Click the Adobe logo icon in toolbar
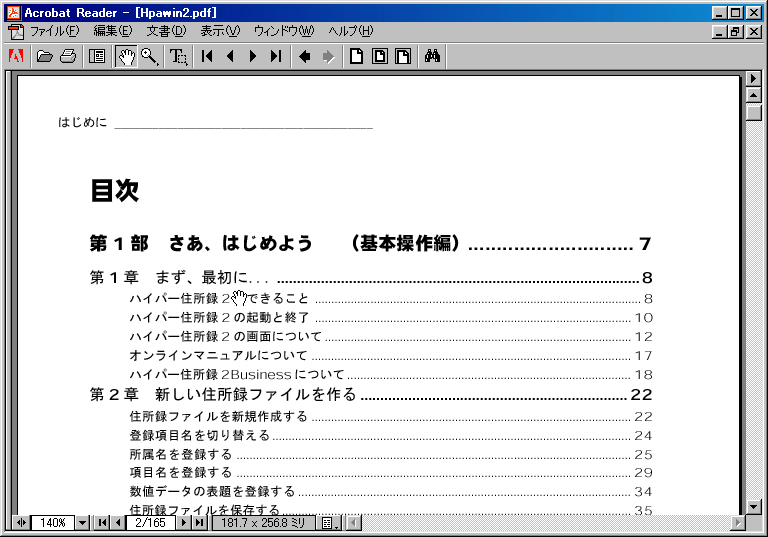The width and height of the screenshot is (768, 537). pos(15,56)
